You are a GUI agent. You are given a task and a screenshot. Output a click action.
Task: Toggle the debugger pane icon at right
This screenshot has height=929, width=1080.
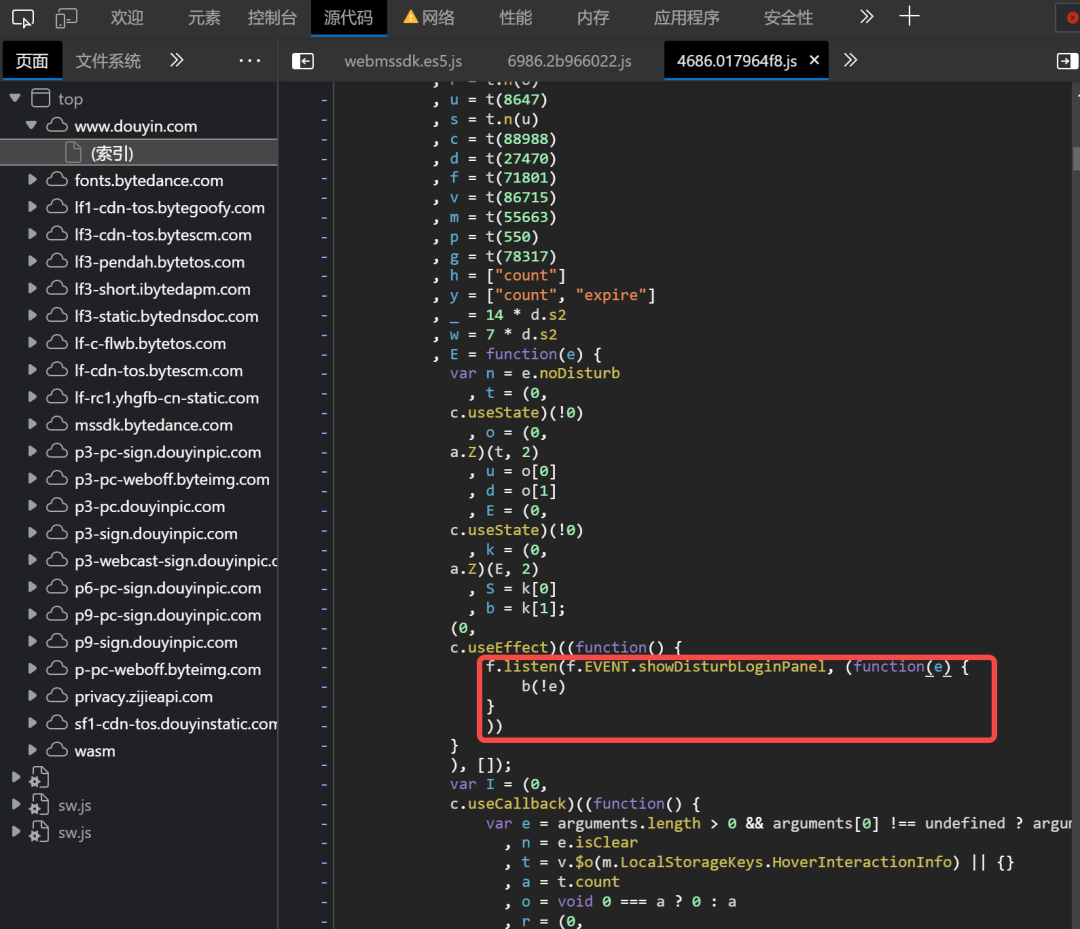(1067, 61)
